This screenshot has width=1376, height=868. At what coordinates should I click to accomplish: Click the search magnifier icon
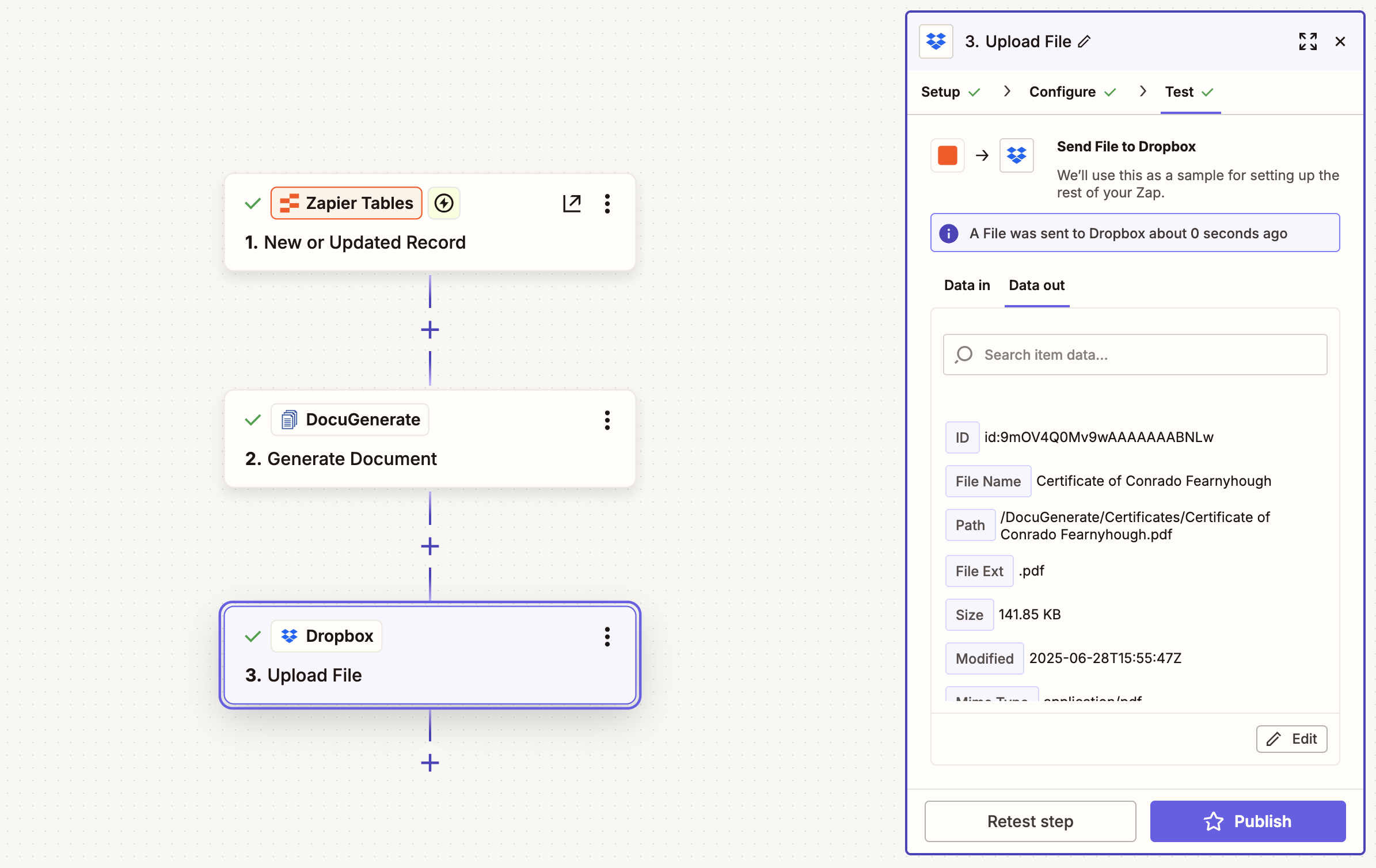pyautogui.click(x=964, y=355)
